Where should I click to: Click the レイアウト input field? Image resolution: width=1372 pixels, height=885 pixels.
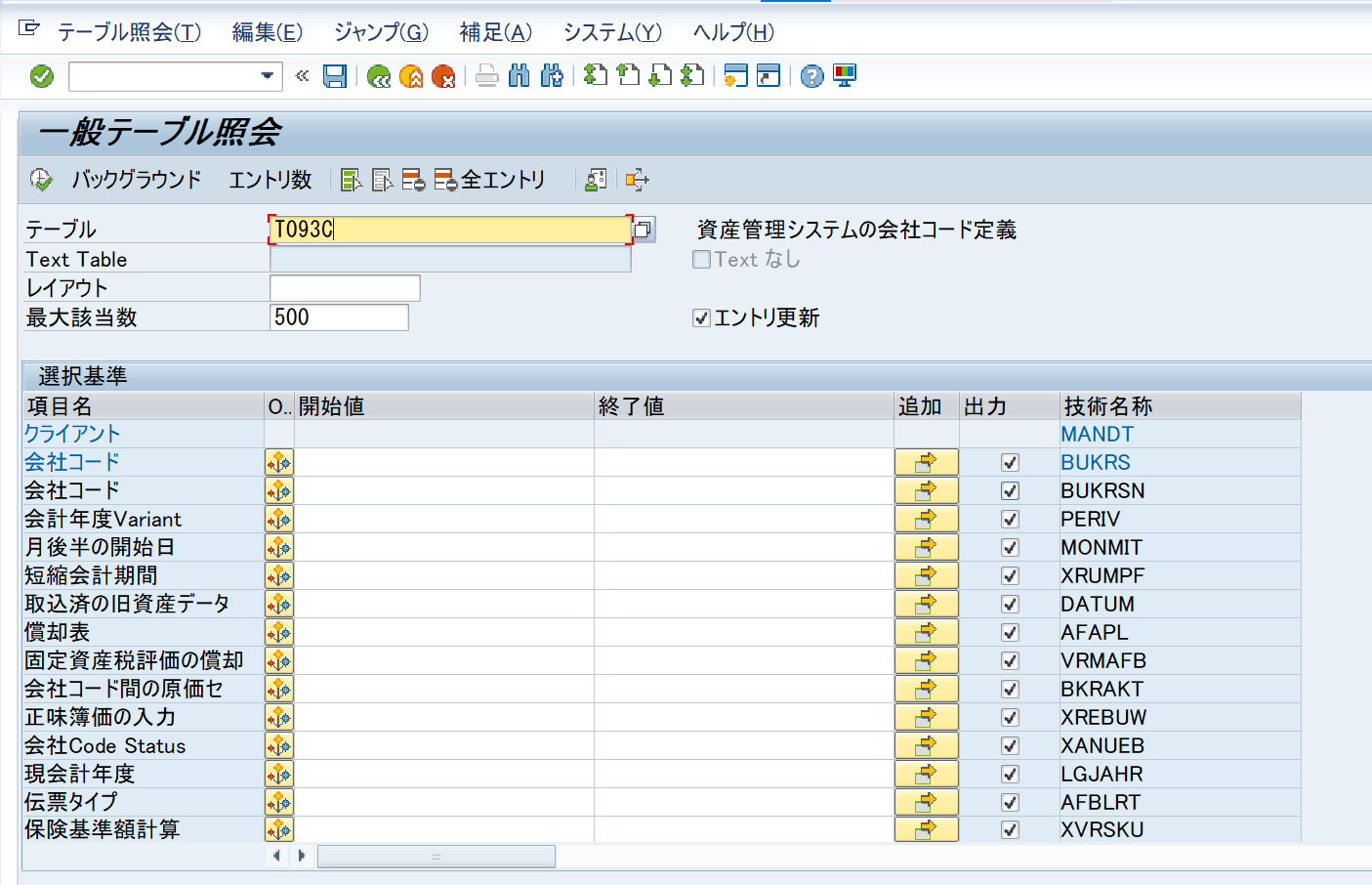[x=345, y=288]
